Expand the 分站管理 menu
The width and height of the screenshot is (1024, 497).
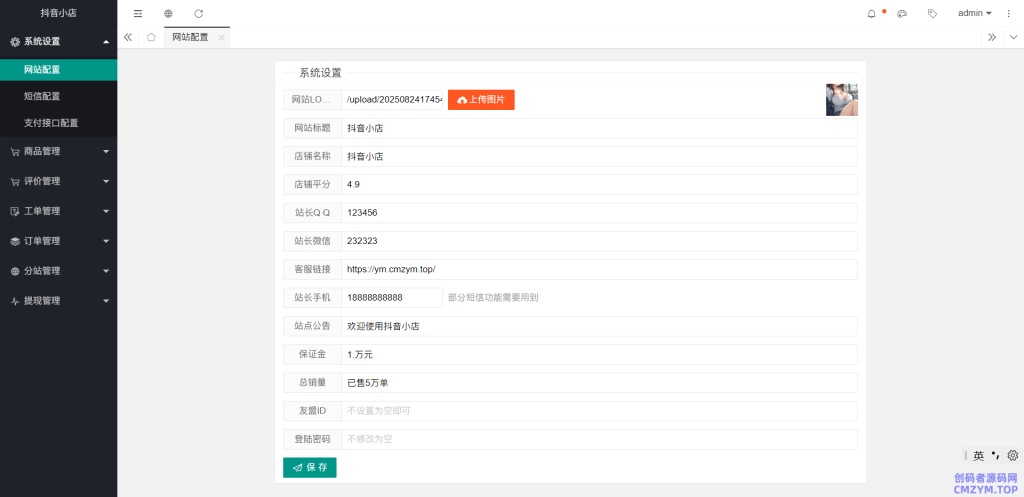59,271
